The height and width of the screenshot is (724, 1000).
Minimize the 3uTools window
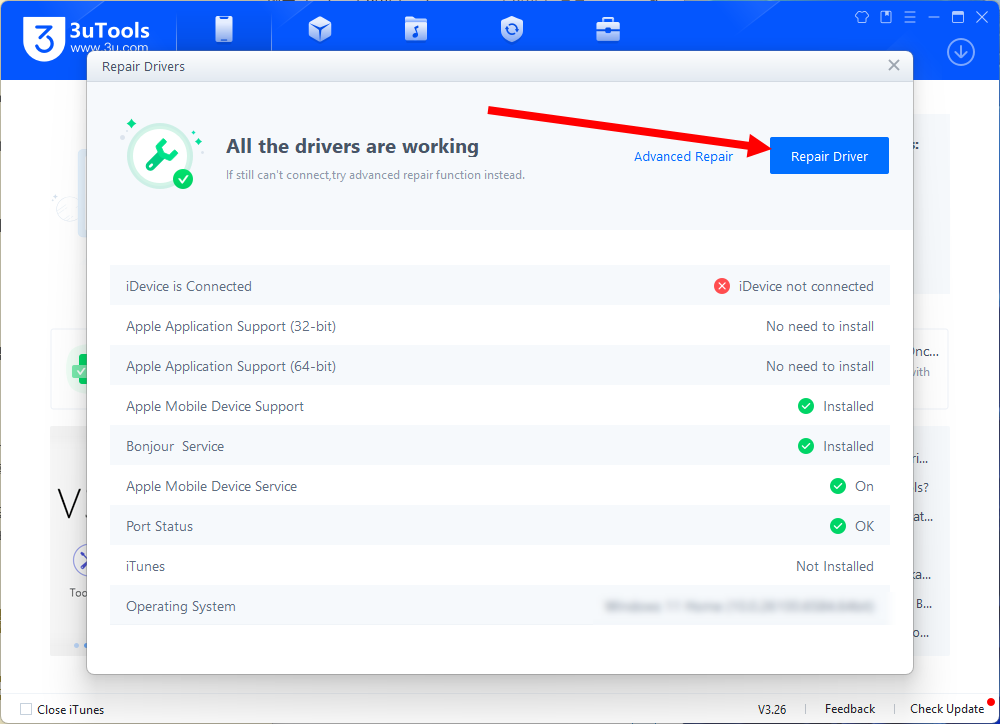tap(934, 17)
